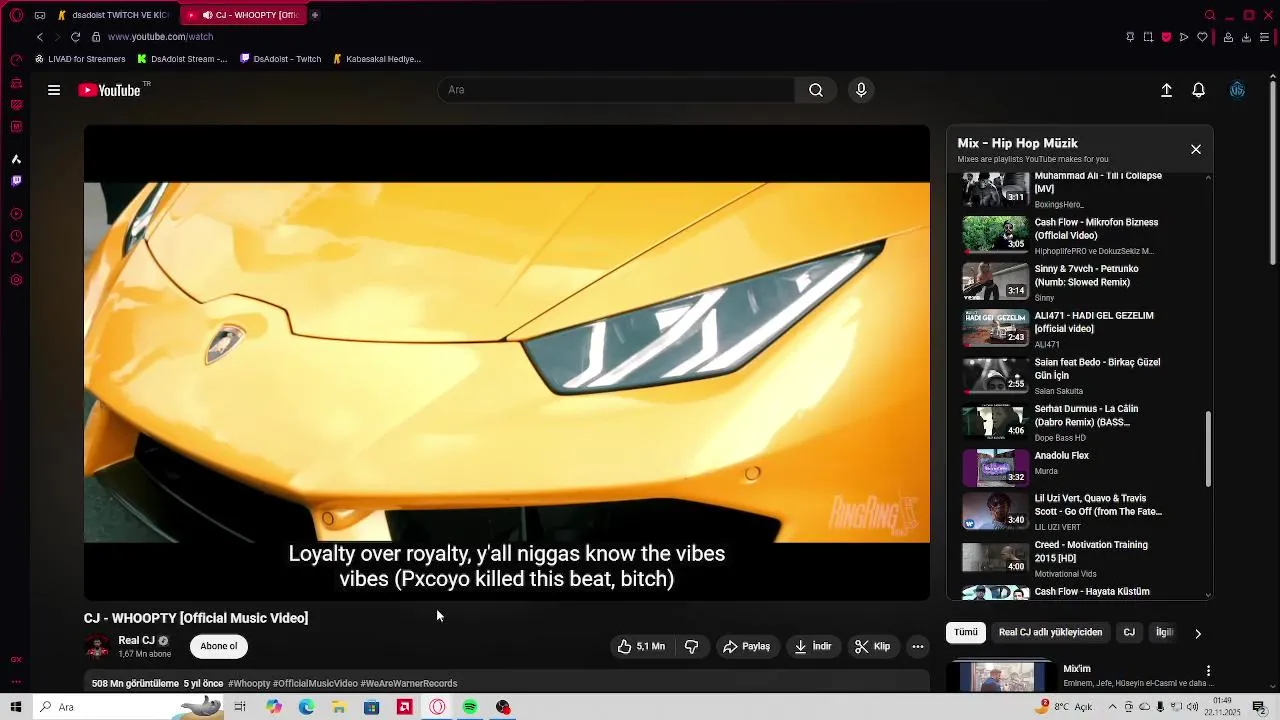The image size is (1280, 720).
Task: Open the DsAdoist Stream bookmark
Action: click(x=182, y=59)
